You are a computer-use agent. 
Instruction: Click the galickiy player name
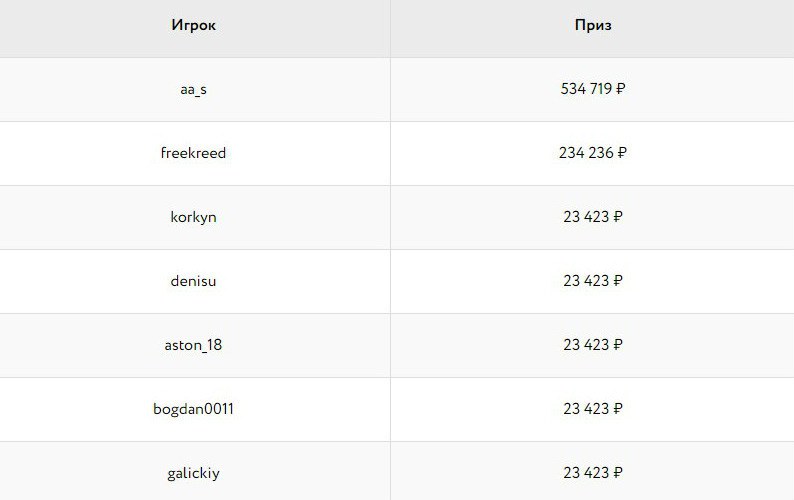click(193, 473)
